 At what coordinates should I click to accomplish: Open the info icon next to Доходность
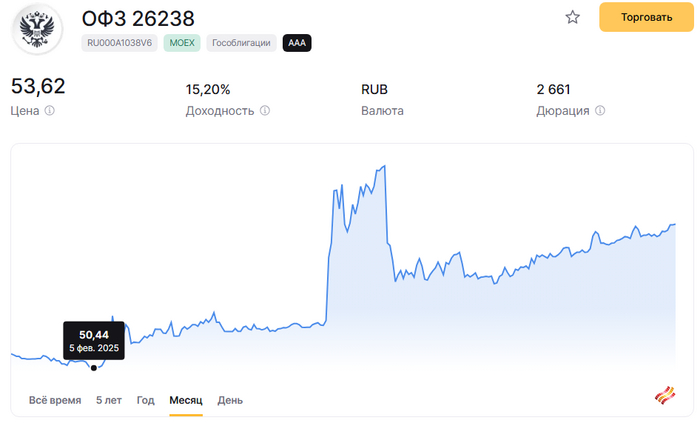coord(265,110)
